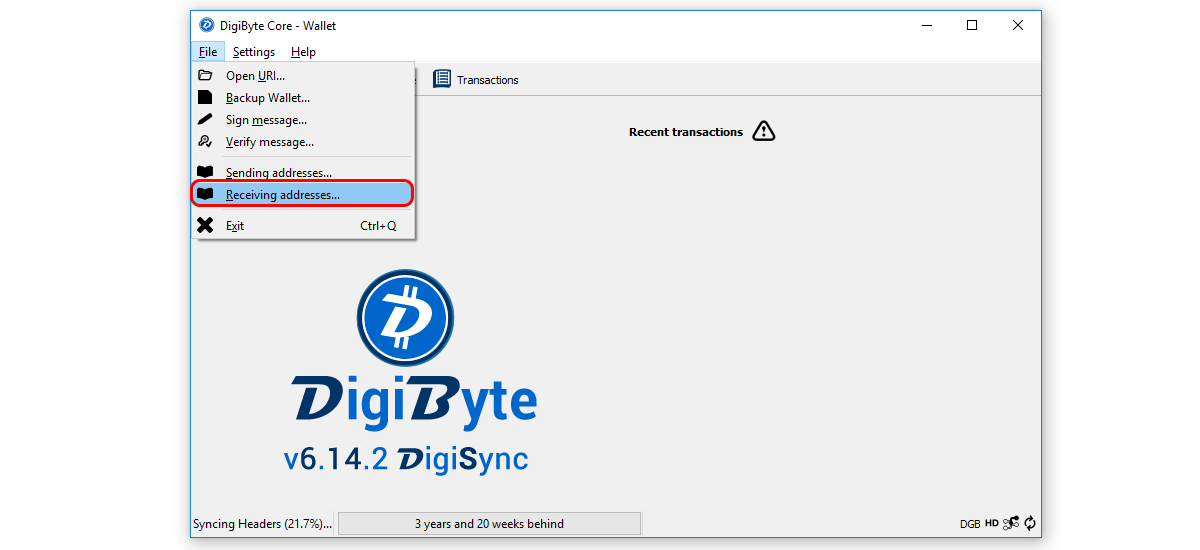Select Backup Wallet... menu entry
This screenshot has width=1200, height=550.
tap(303, 97)
